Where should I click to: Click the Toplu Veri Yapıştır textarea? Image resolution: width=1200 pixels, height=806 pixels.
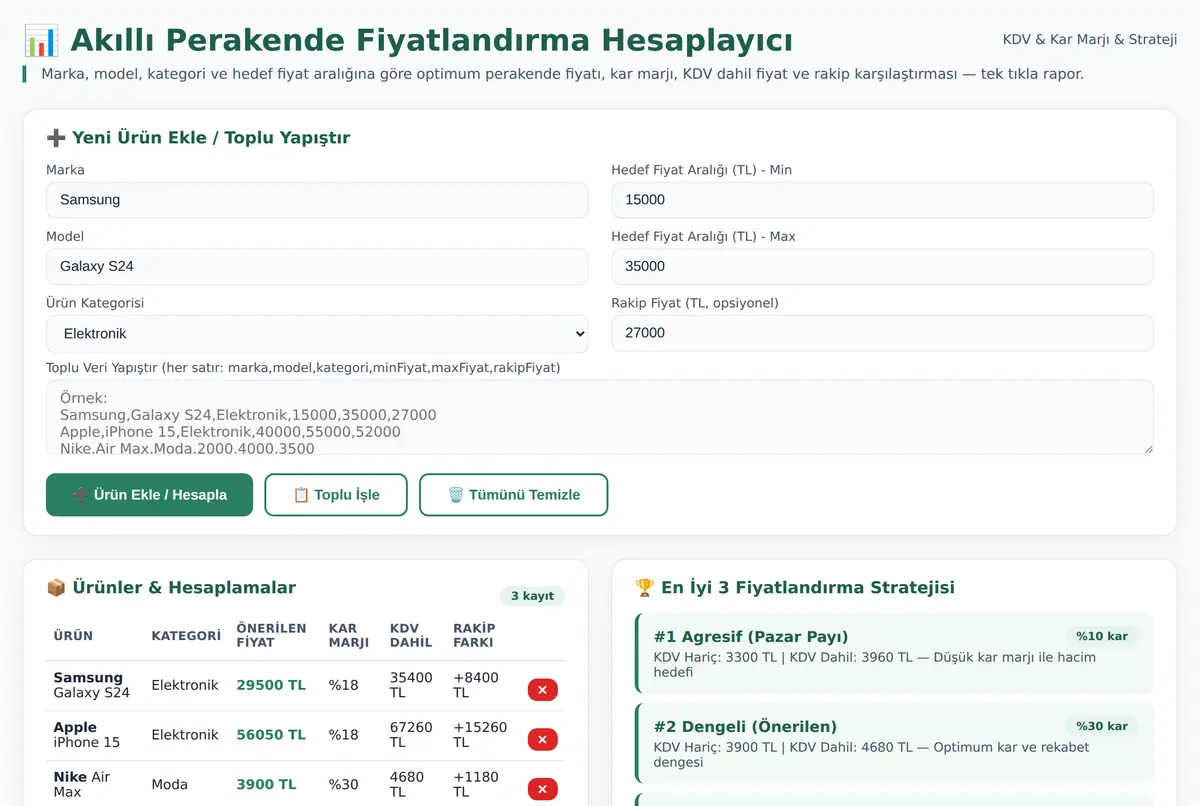point(600,418)
